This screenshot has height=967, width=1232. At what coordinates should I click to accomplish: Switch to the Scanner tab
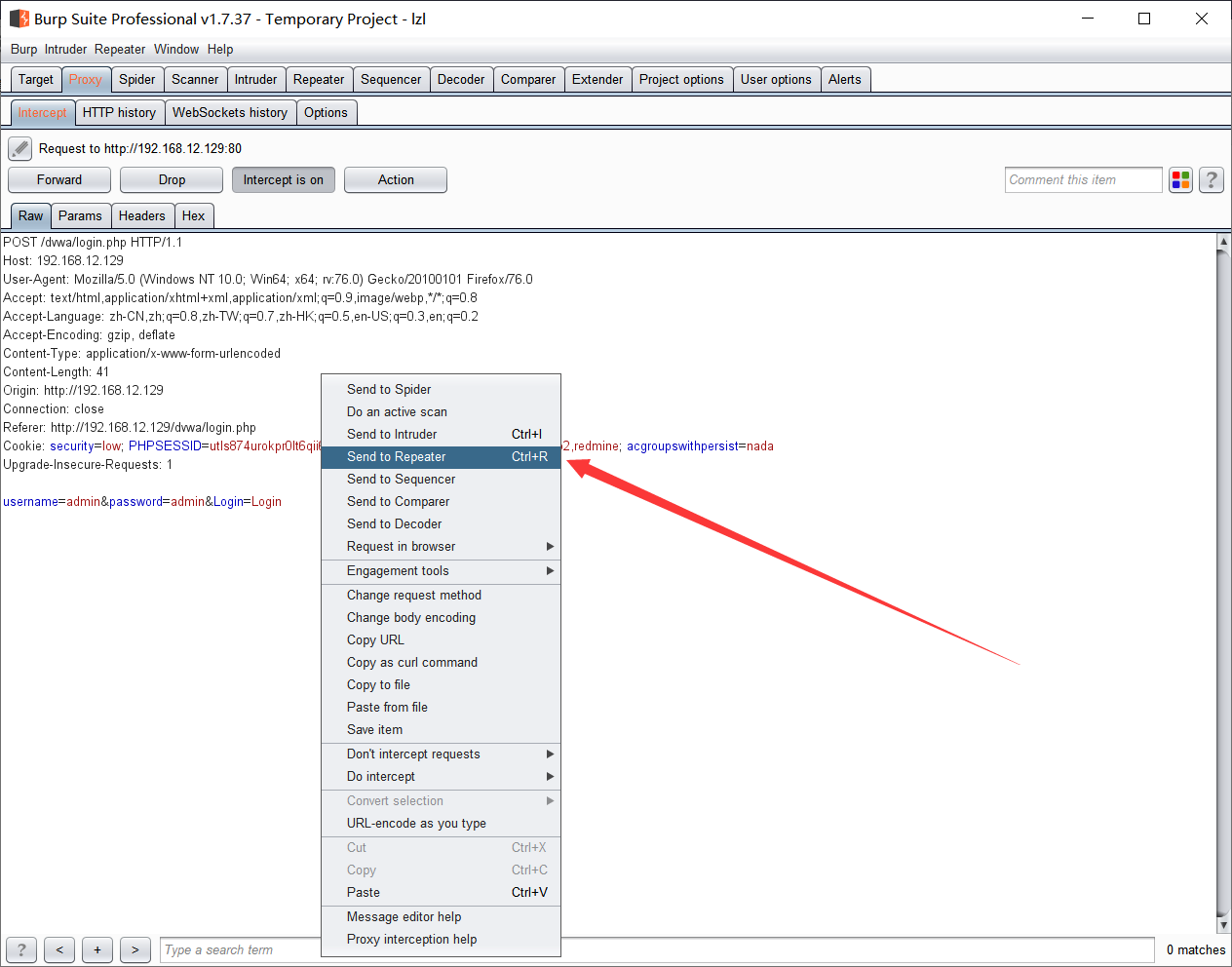(x=195, y=80)
